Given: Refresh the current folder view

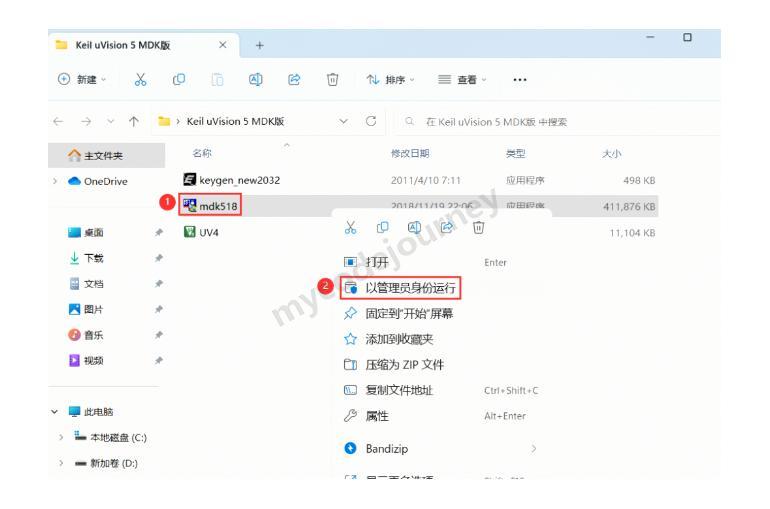Looking at the screenshot, I should tap(371, 121).
